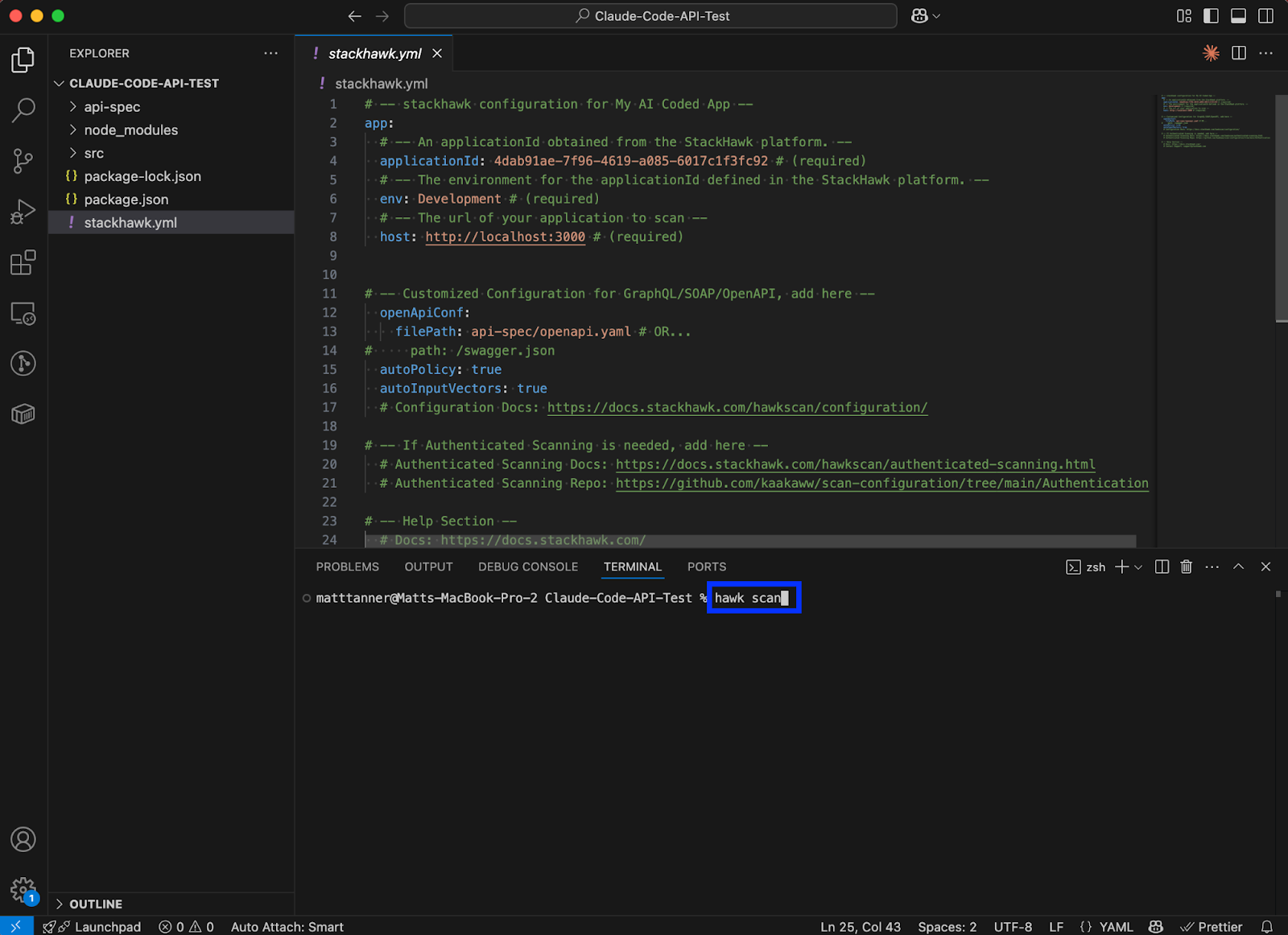1288x935 pixels.
Task: Click the Claude Code spark icon
Action: [1211, 53]
